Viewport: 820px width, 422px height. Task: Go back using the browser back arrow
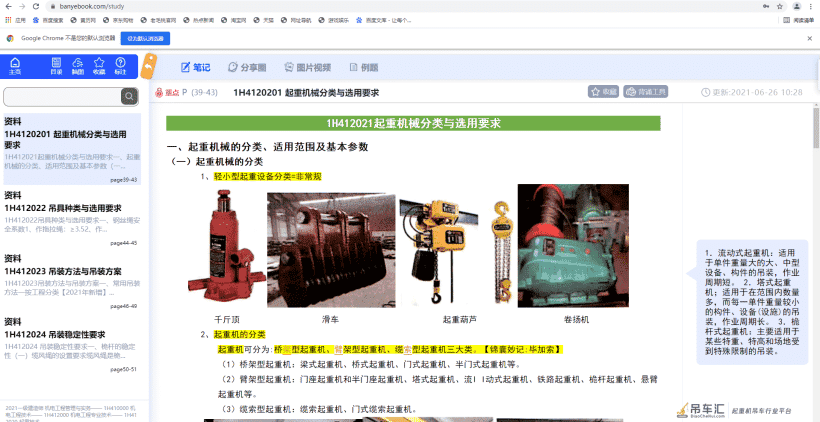coord(8,6)
